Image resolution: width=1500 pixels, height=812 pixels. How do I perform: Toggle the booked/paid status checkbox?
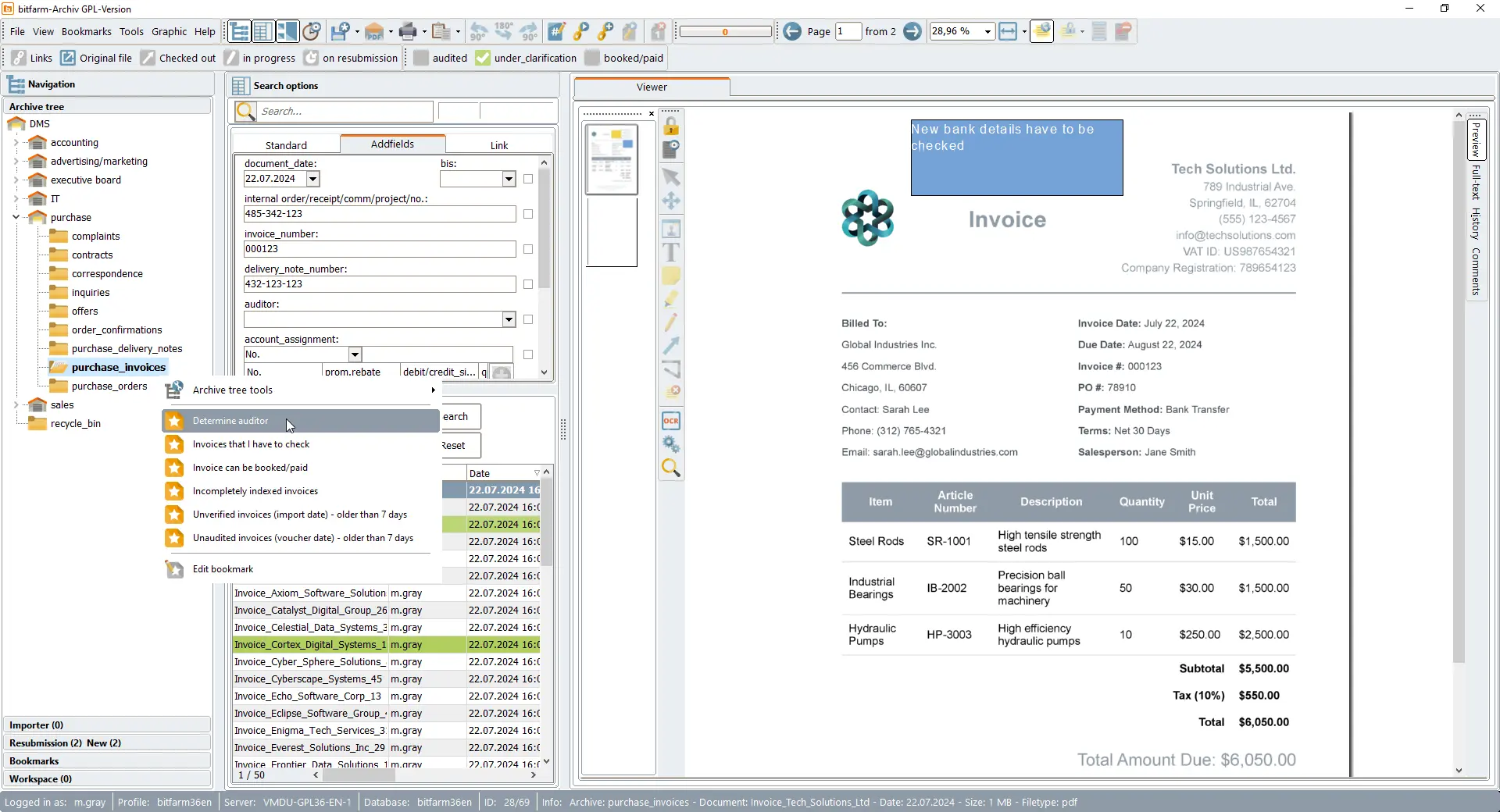pos(592,58)
